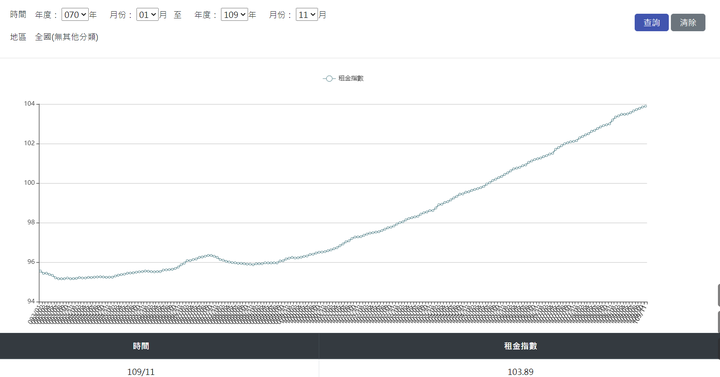Click the gray 清除 clear button
This screenshot has height=377, width=720.
688,23
